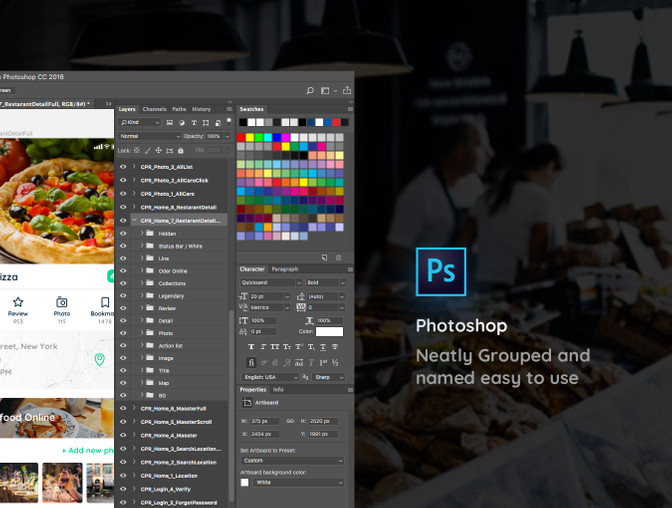Expand the Legendary group folder
The width and height of the screenshot is (672, 508).
coord(142,295)
